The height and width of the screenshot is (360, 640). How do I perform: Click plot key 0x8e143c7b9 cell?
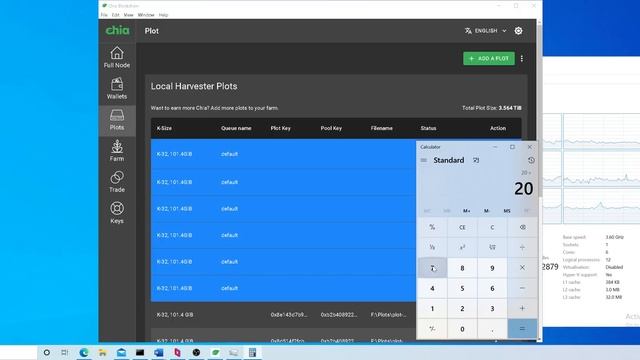(x=289, y=315)
